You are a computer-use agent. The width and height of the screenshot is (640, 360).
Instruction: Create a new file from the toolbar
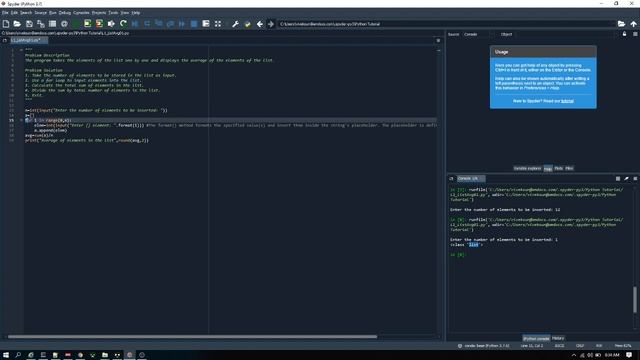6,24
